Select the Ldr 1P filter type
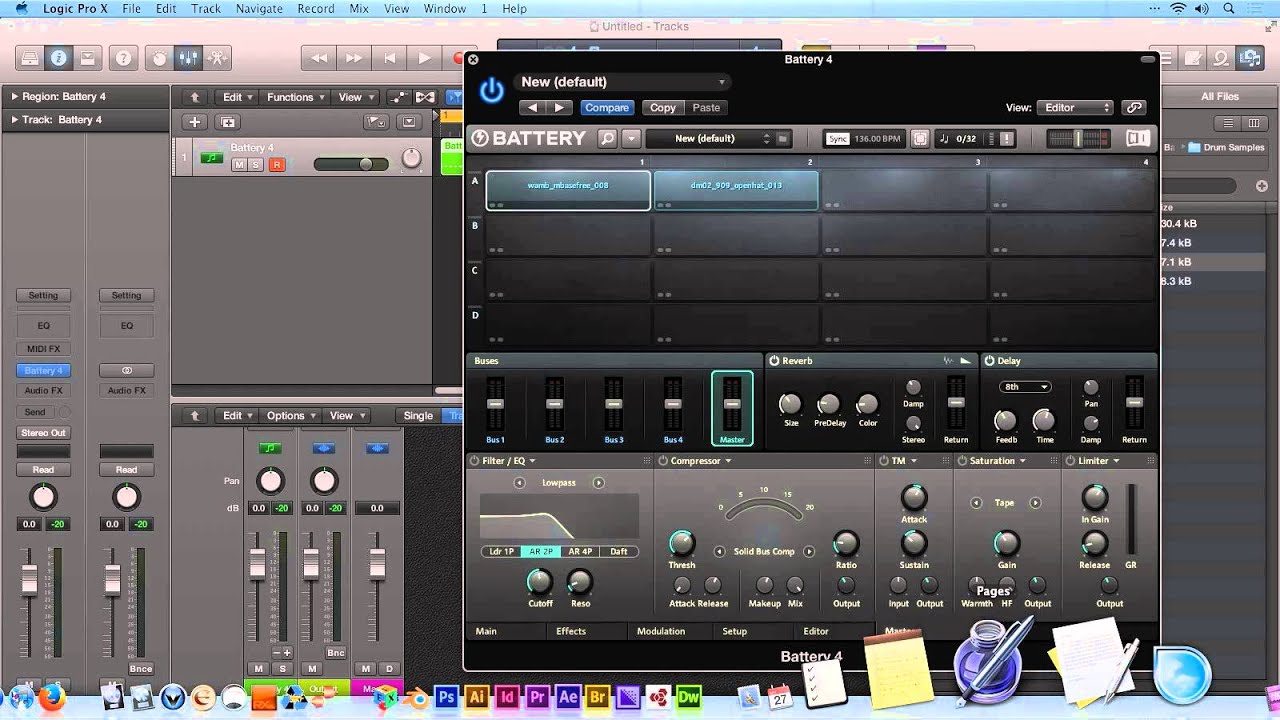 coord(501,551)
